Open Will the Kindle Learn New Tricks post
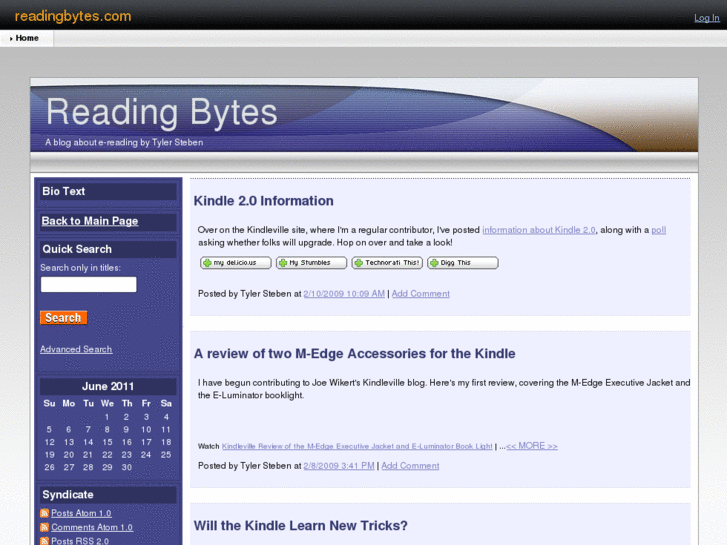 point(300,526)
